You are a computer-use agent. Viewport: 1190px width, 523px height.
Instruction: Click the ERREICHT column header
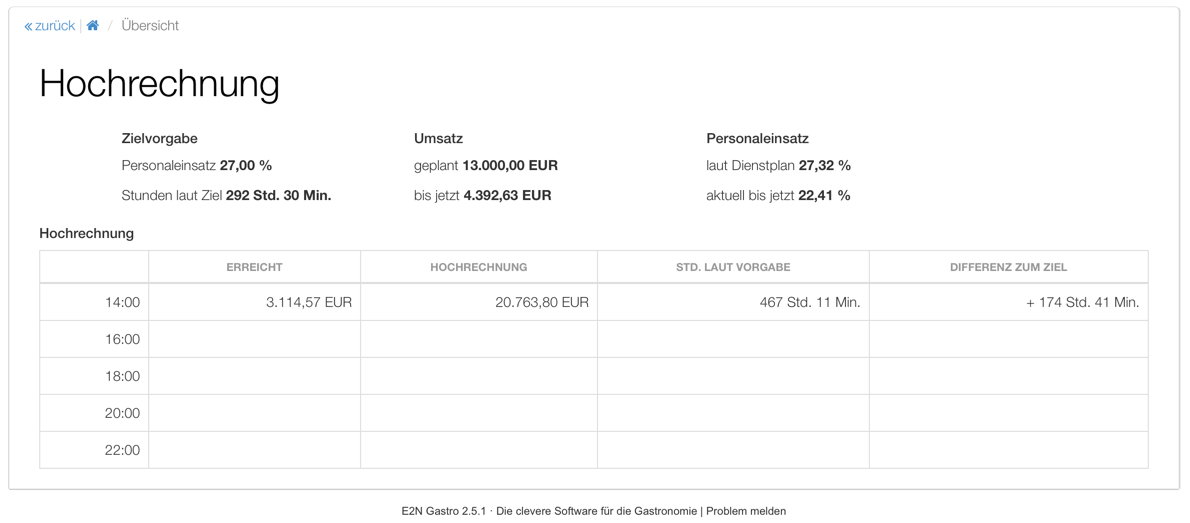point(254,267)
